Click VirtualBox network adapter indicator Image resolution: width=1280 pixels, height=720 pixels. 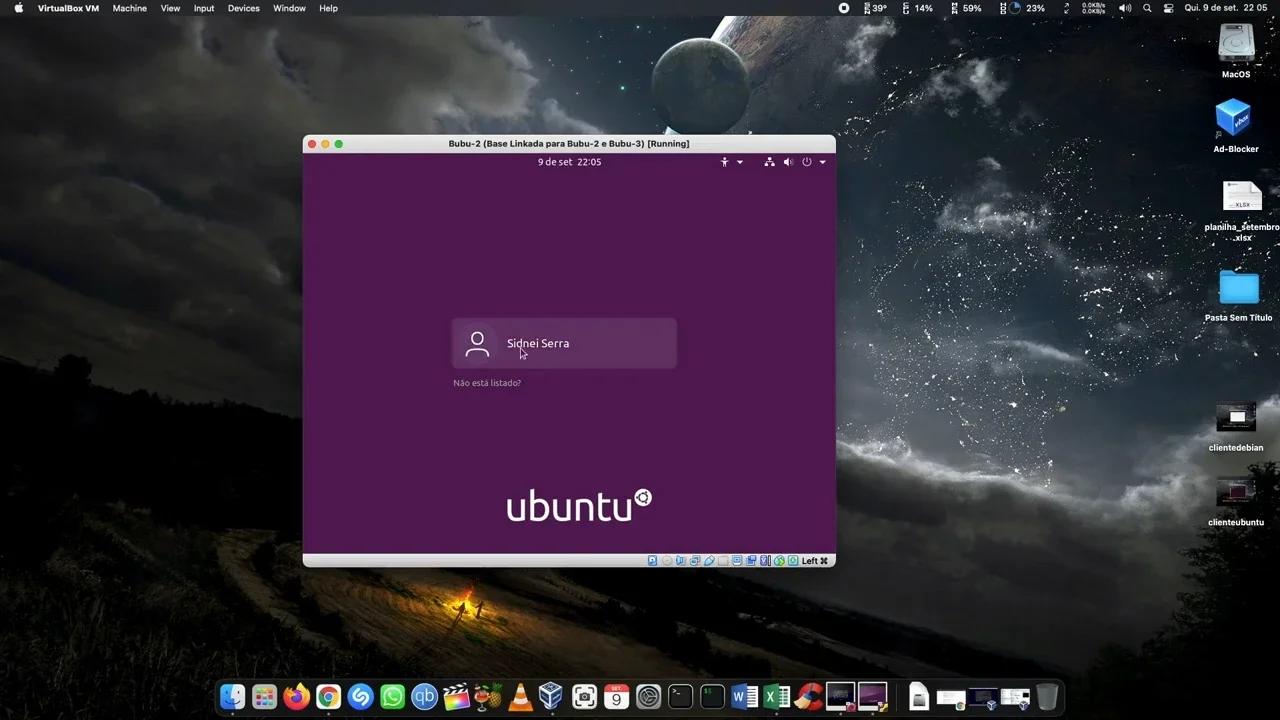click(695, 561)
